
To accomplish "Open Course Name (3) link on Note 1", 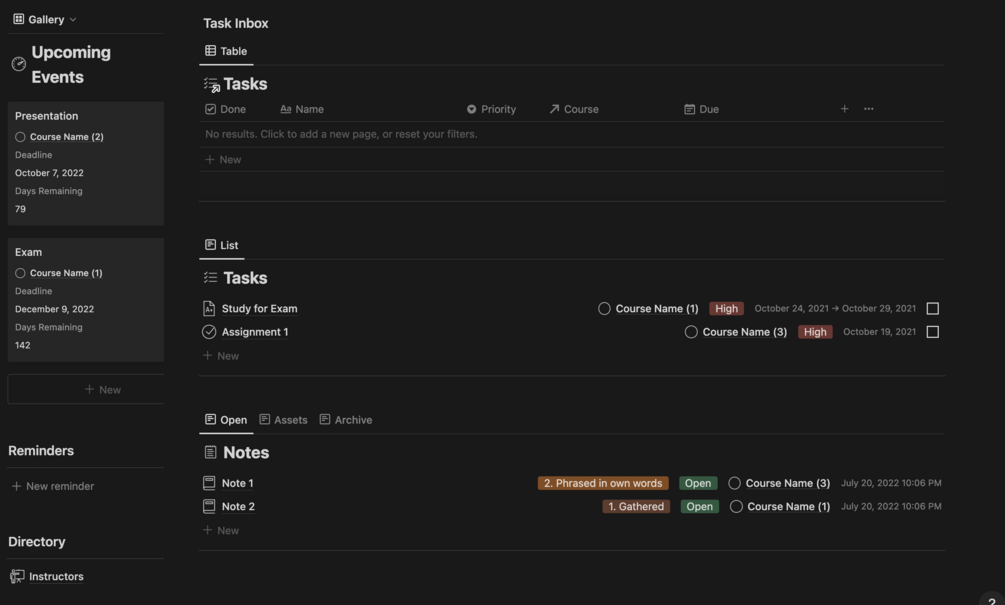I will 787,483.
